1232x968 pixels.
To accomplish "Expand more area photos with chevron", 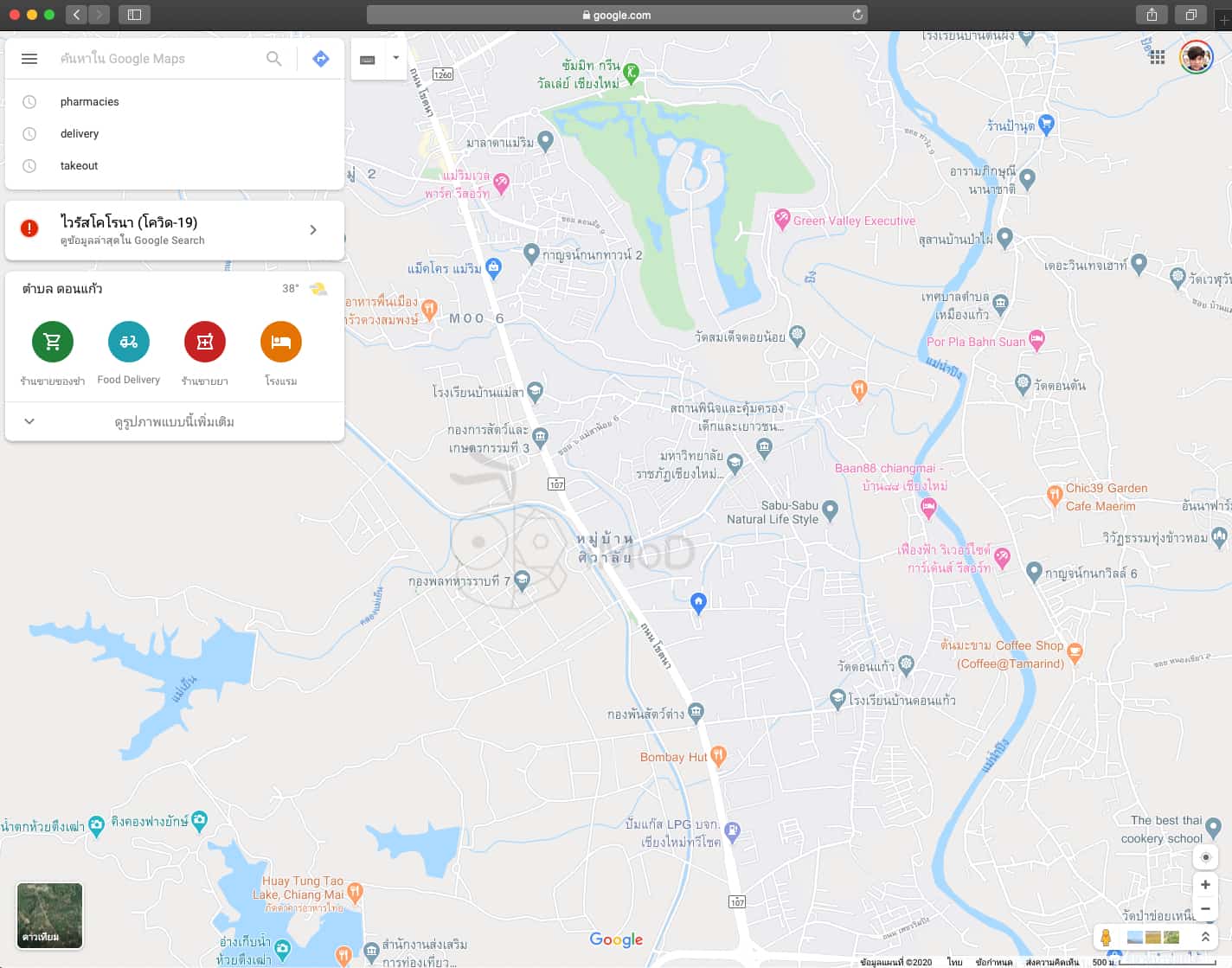I will [x=29, y=421].
